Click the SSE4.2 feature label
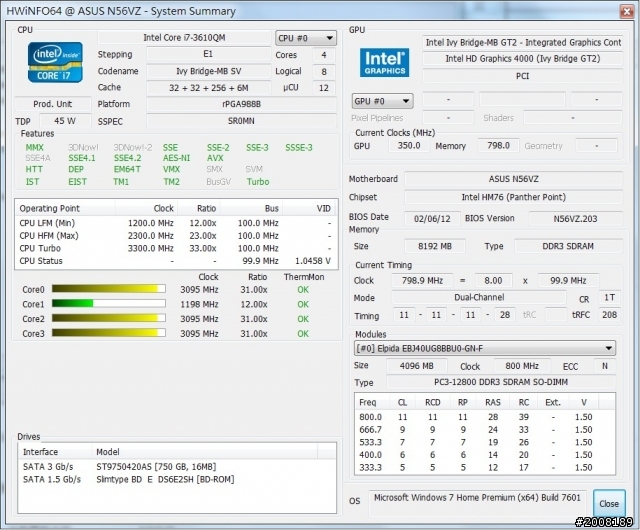This screenshot has height=530, width=640. [x=127, y=158]
